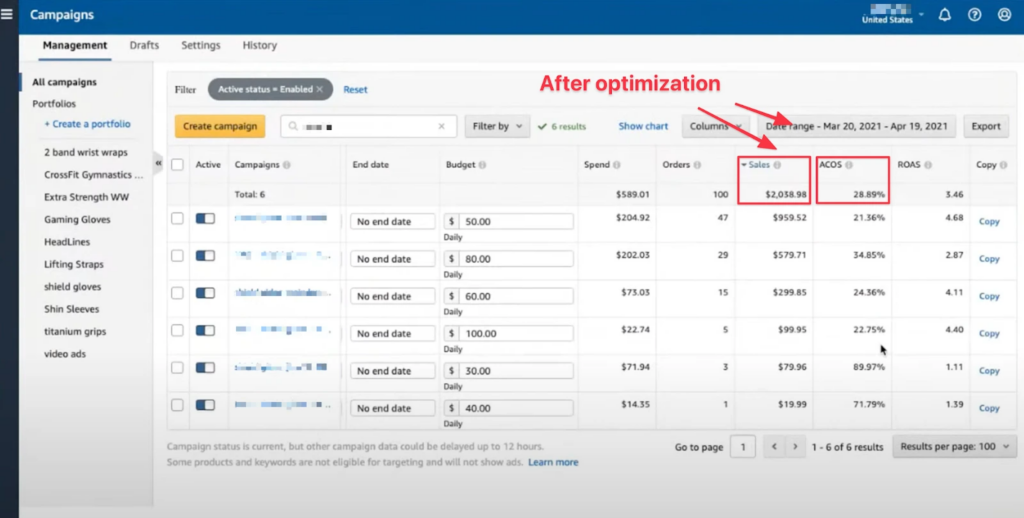
Task: Open the Columns dropdown
Action: [716, 126]
